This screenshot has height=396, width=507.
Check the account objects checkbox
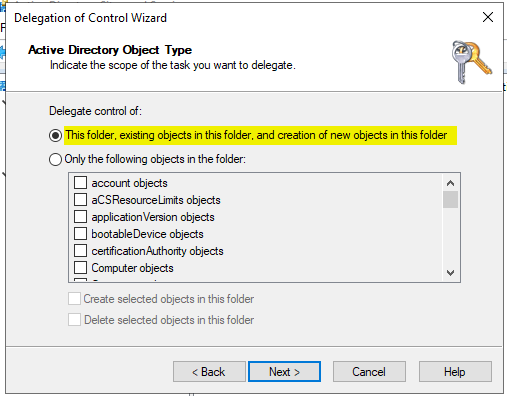[x=80, y=183]
